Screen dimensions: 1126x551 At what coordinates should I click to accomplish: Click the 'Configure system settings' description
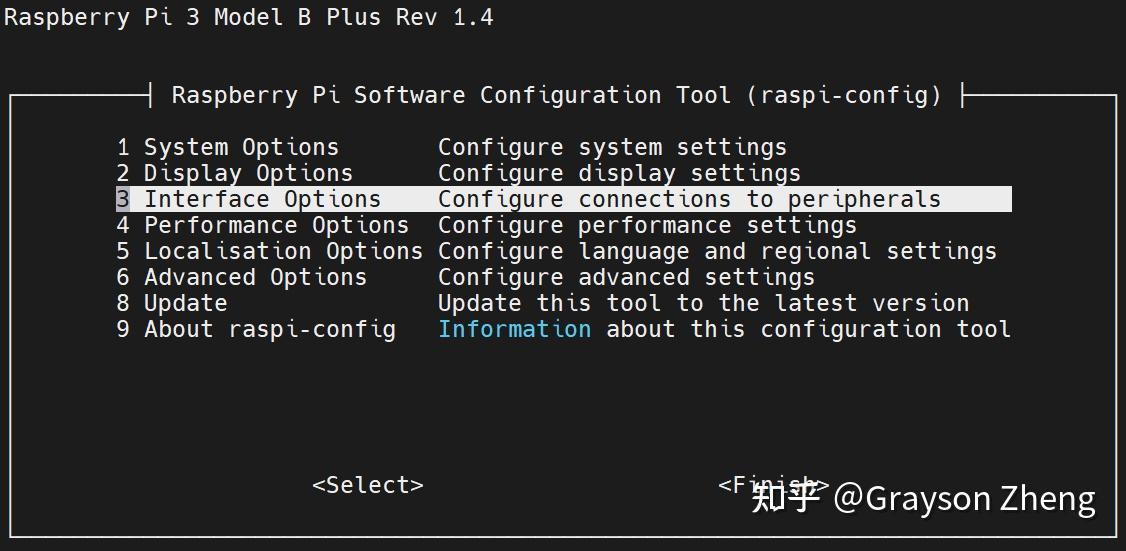click(612, 147)
